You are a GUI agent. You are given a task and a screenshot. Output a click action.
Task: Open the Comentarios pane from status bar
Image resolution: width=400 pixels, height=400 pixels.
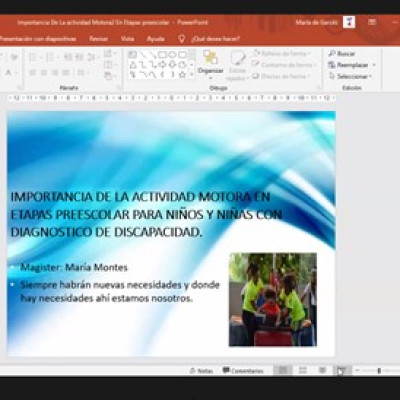click(x=243, y=370)
